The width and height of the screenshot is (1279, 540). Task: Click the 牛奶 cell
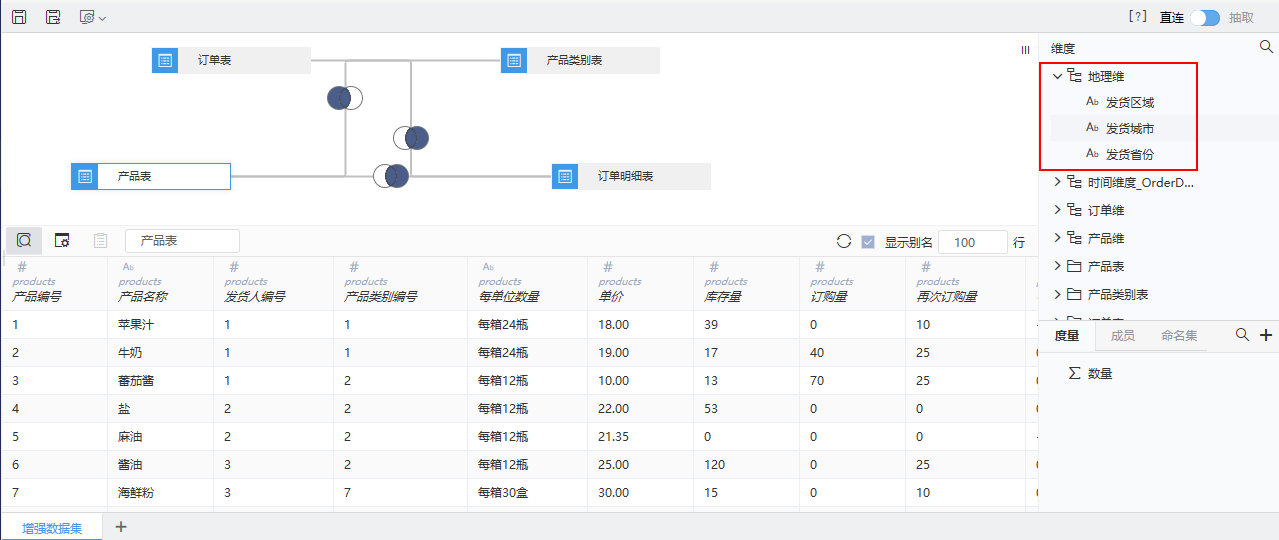point(130,353)
